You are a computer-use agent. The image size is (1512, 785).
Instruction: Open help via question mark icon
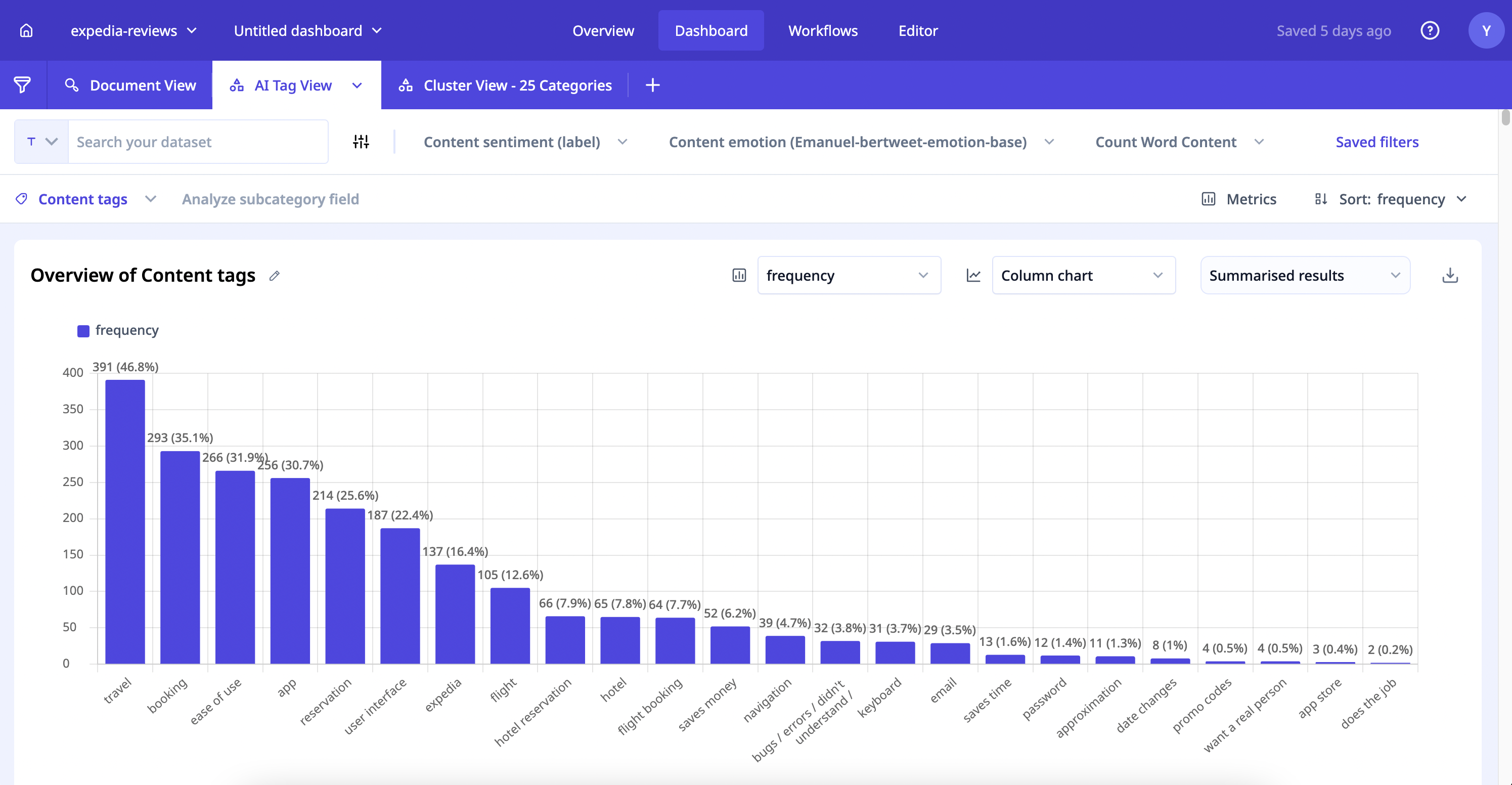[1429, 30]
